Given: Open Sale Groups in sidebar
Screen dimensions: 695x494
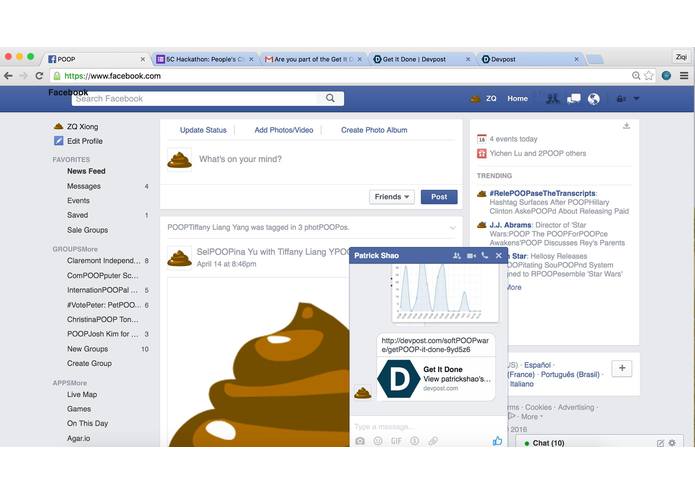Looking at the screenshot, I should [87, 230].
